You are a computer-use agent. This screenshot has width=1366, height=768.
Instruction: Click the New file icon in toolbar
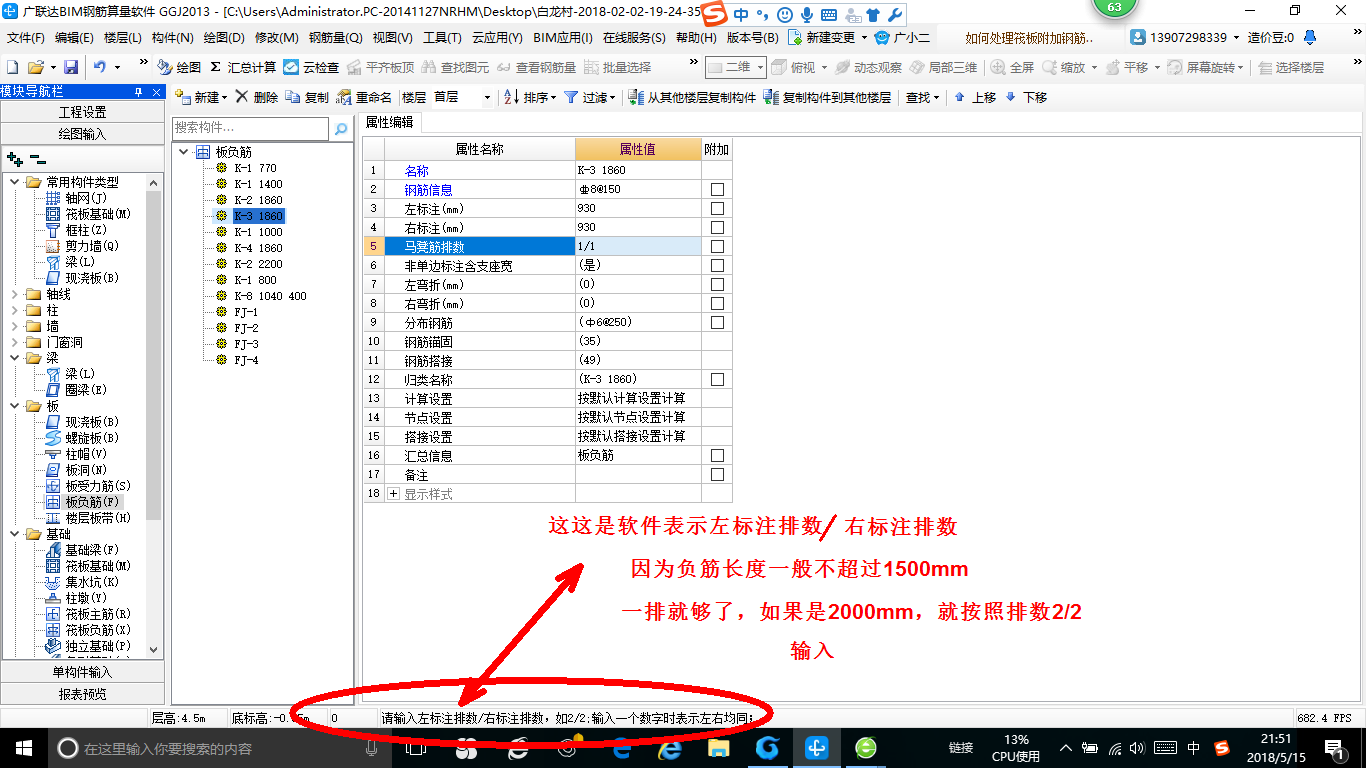coord(12,67)
